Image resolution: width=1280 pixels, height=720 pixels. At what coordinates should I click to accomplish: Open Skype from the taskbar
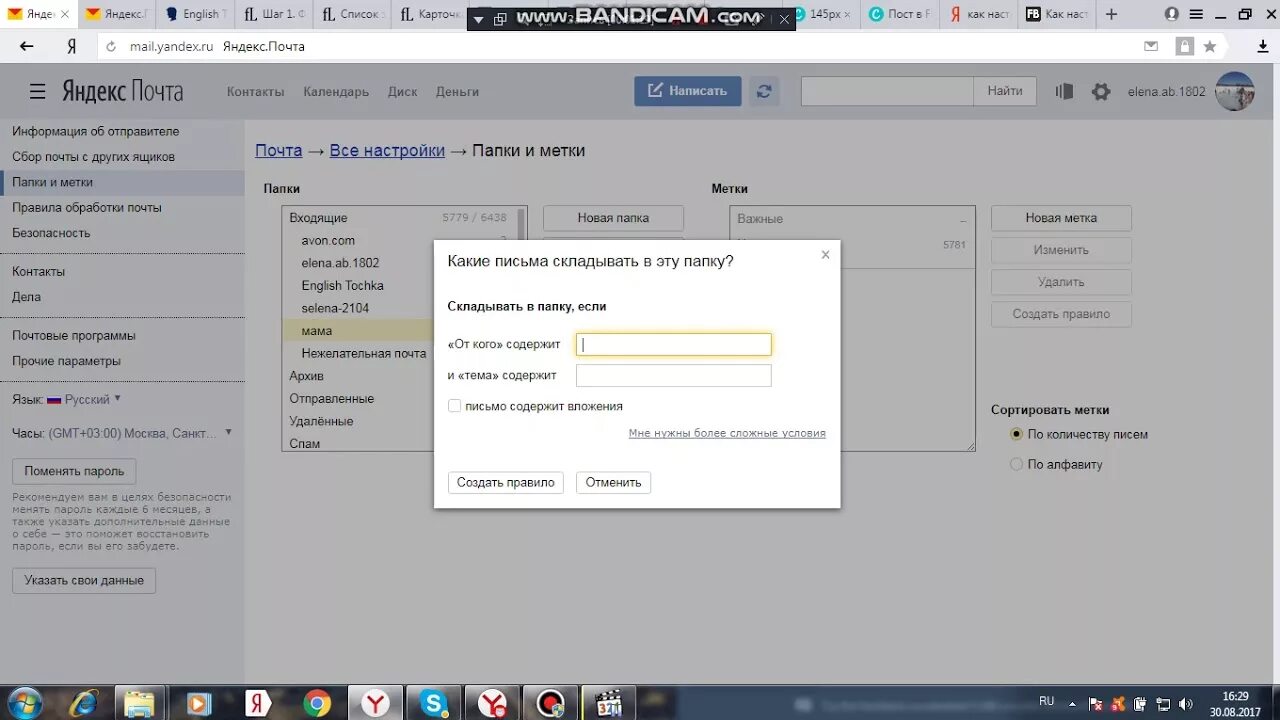click(x=434, y=703)
